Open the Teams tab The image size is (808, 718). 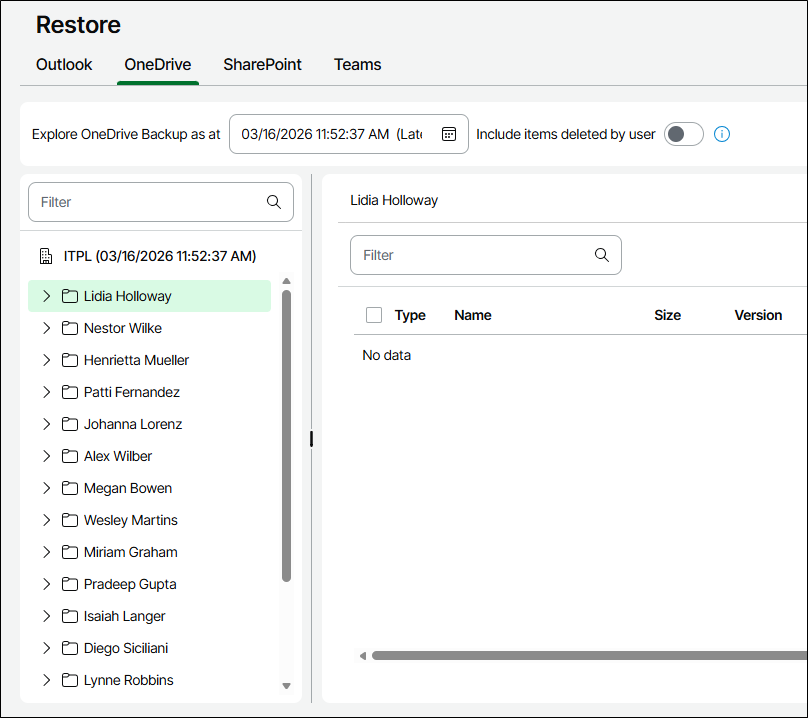point(357,64)
